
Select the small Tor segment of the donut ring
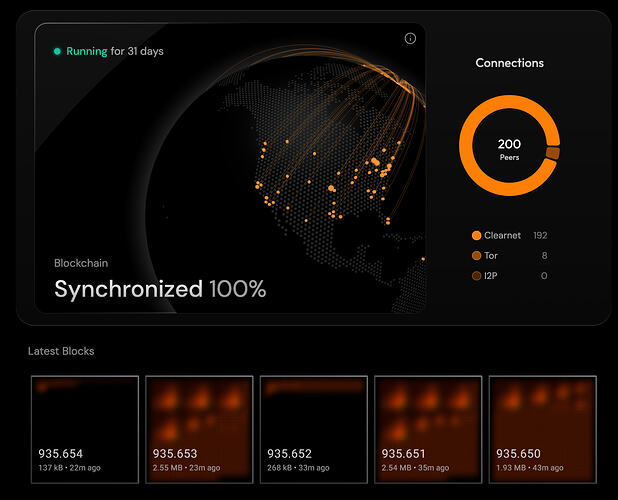pyautogui.click(x=552, y=152)
